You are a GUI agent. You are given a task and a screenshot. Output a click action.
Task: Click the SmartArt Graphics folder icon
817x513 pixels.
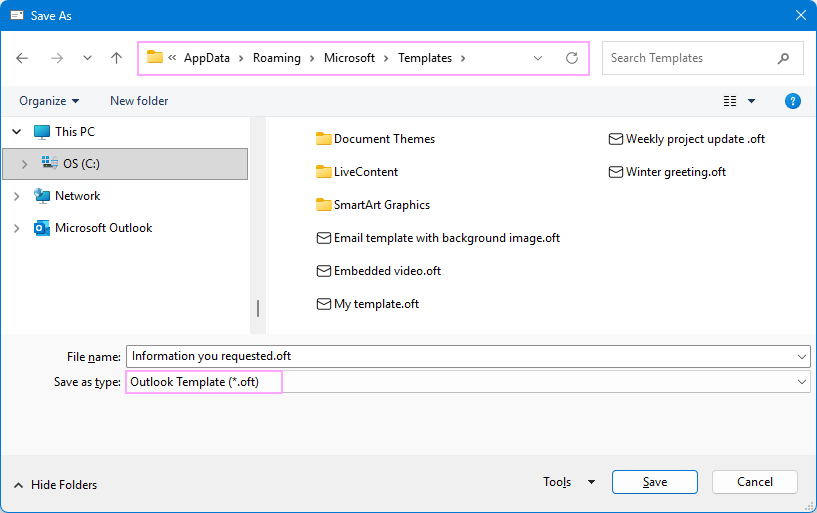click(324, 204)
